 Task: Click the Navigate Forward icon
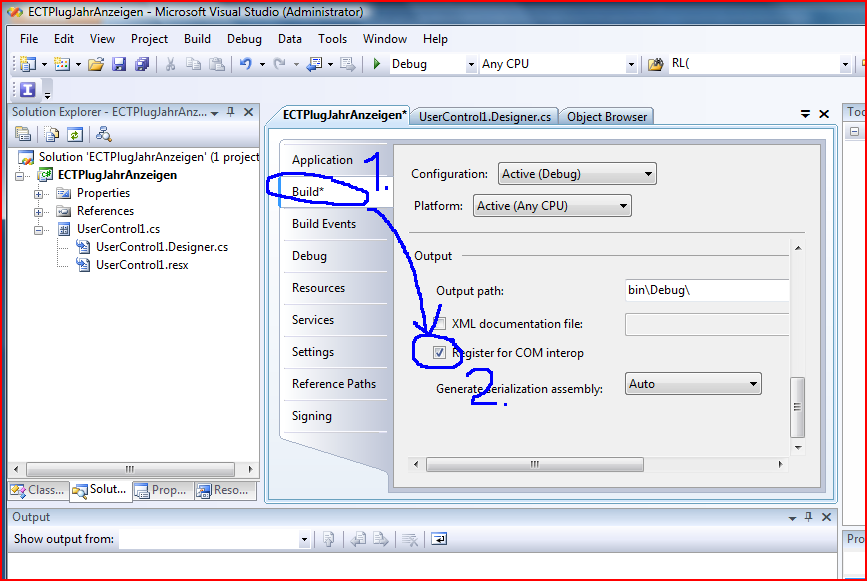pos(348,64)
